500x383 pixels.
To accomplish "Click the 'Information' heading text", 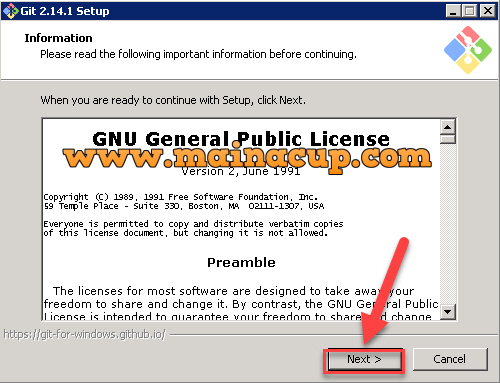I will 58,38.
